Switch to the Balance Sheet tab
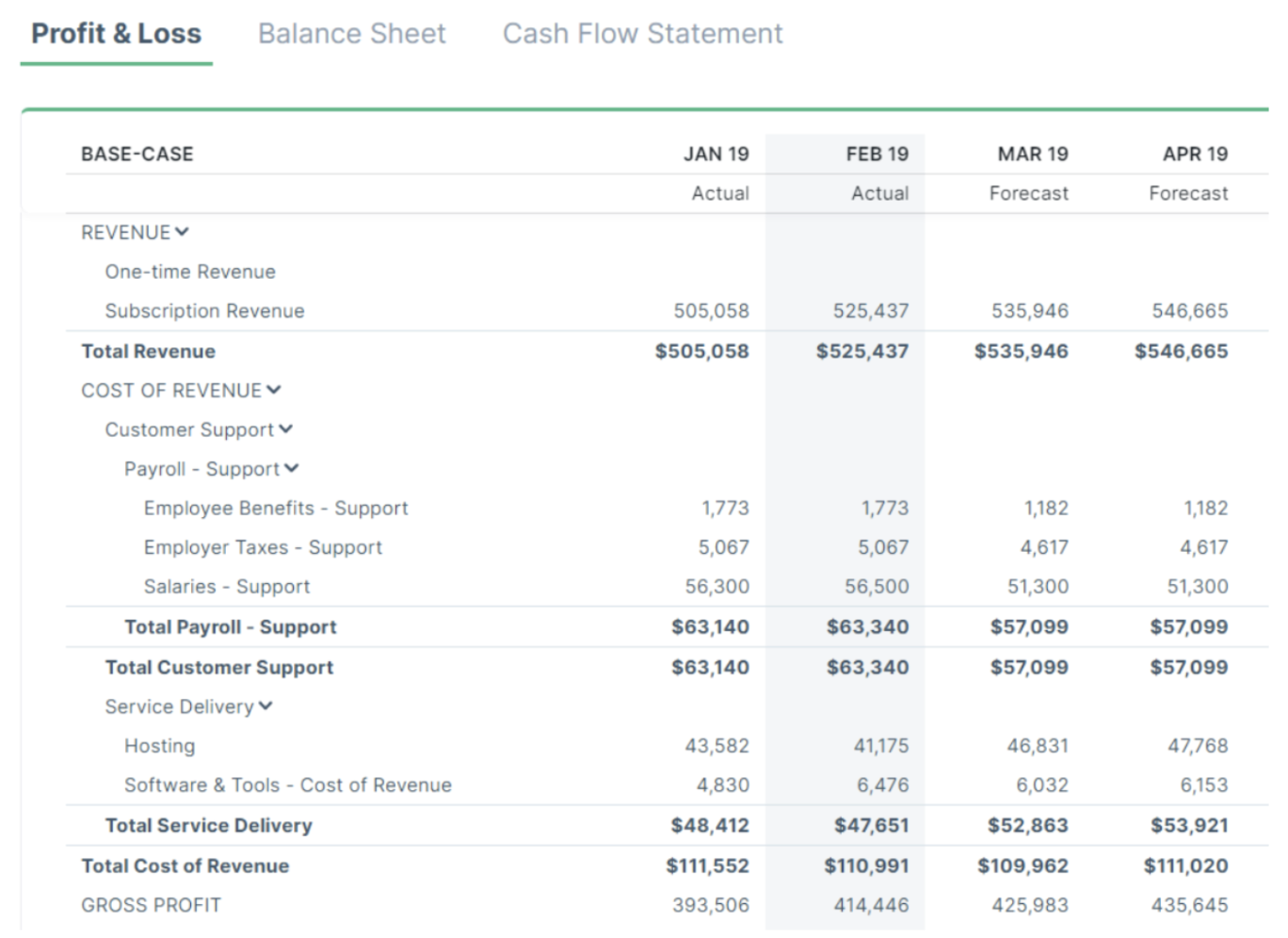This screenshot has height=938, width=1288. 351,33
